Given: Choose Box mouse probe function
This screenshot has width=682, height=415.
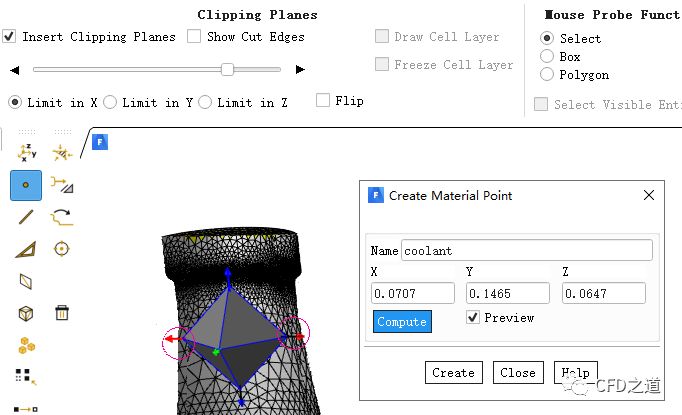Looking at the screenshot, I should click(x=547, y=56).
